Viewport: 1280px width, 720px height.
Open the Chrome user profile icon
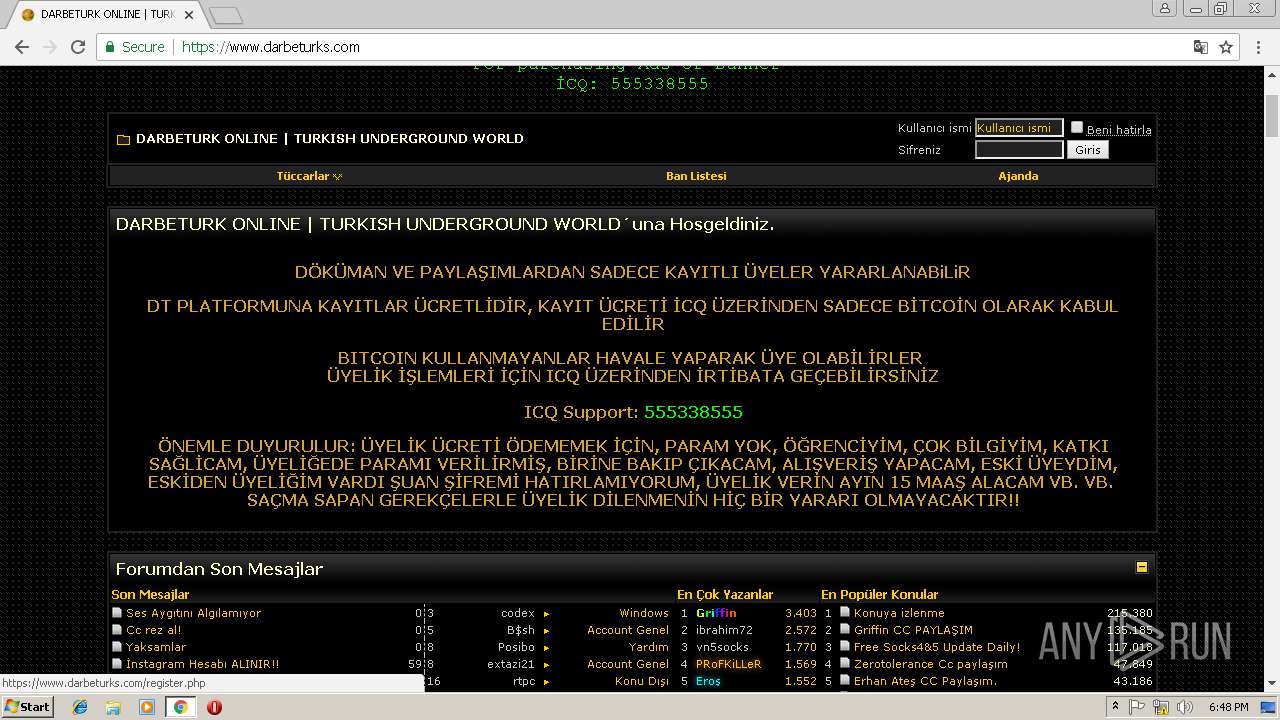[x=1165, y=8]
